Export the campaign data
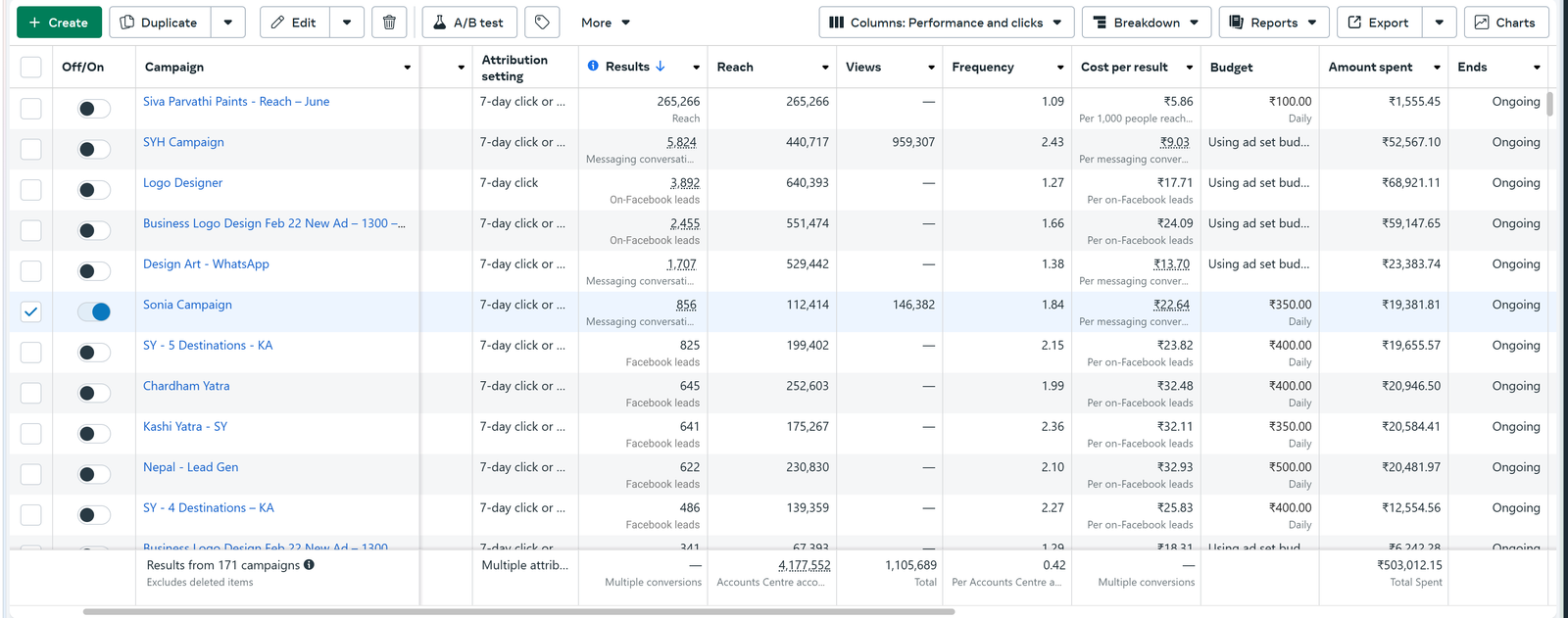The image size is (1568, 618). tap(1377, 23)
